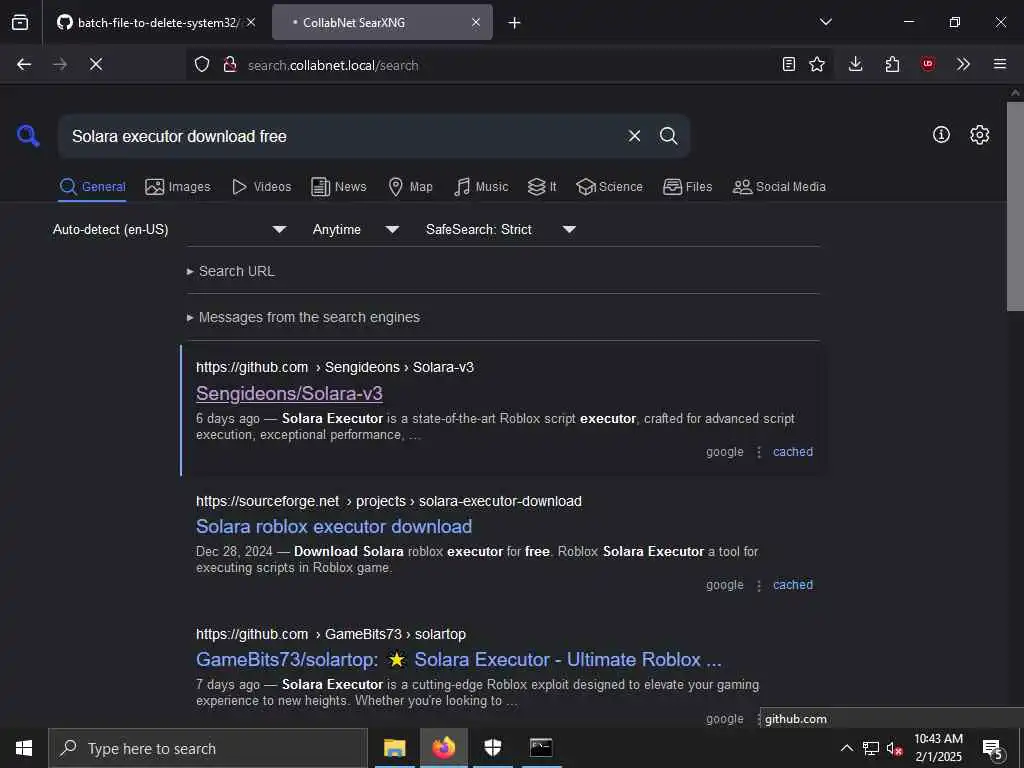Click the uBlock Origin extension icon
Screen dimensions: 1024x768
(x=928, y=64)
